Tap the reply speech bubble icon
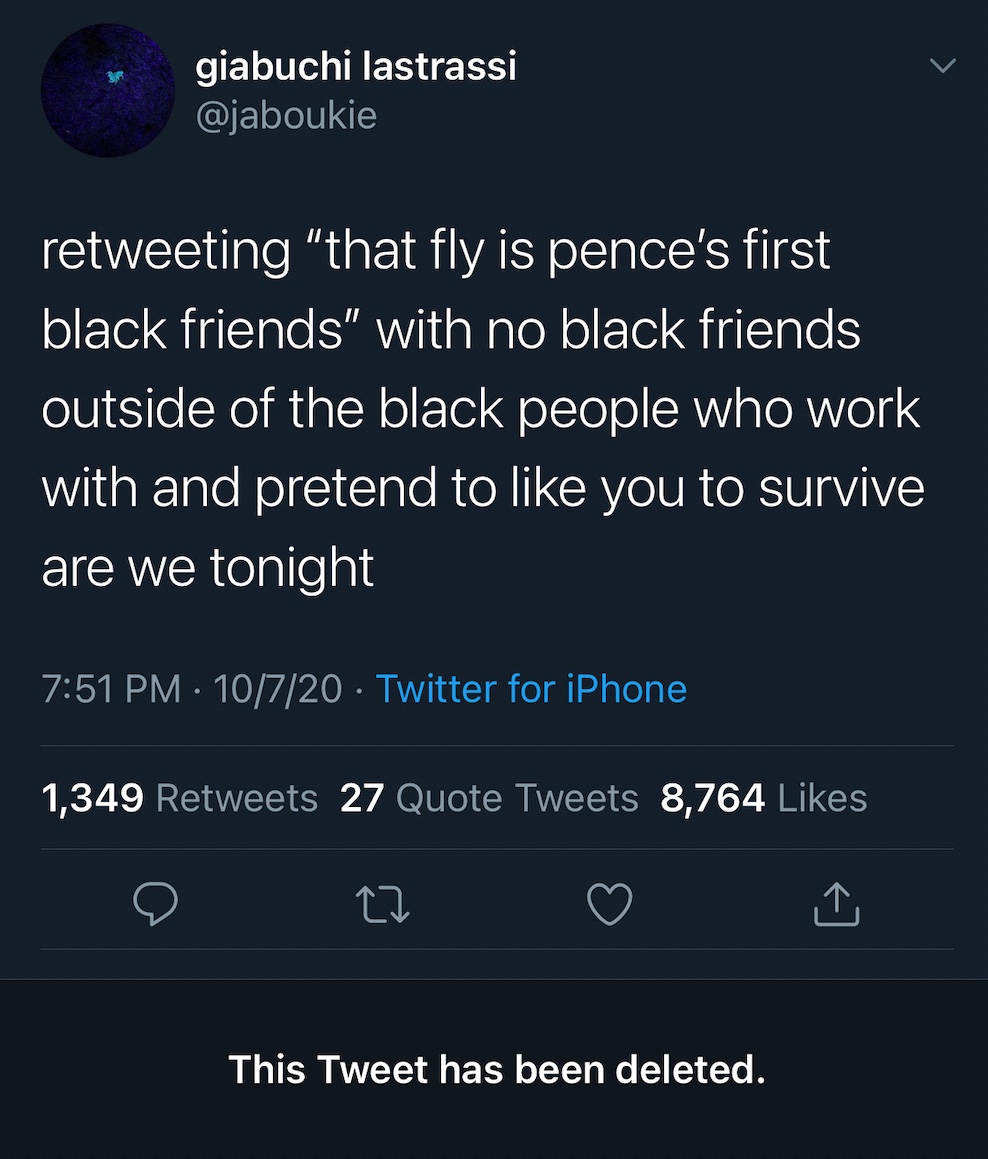 (x=156, y=904)
